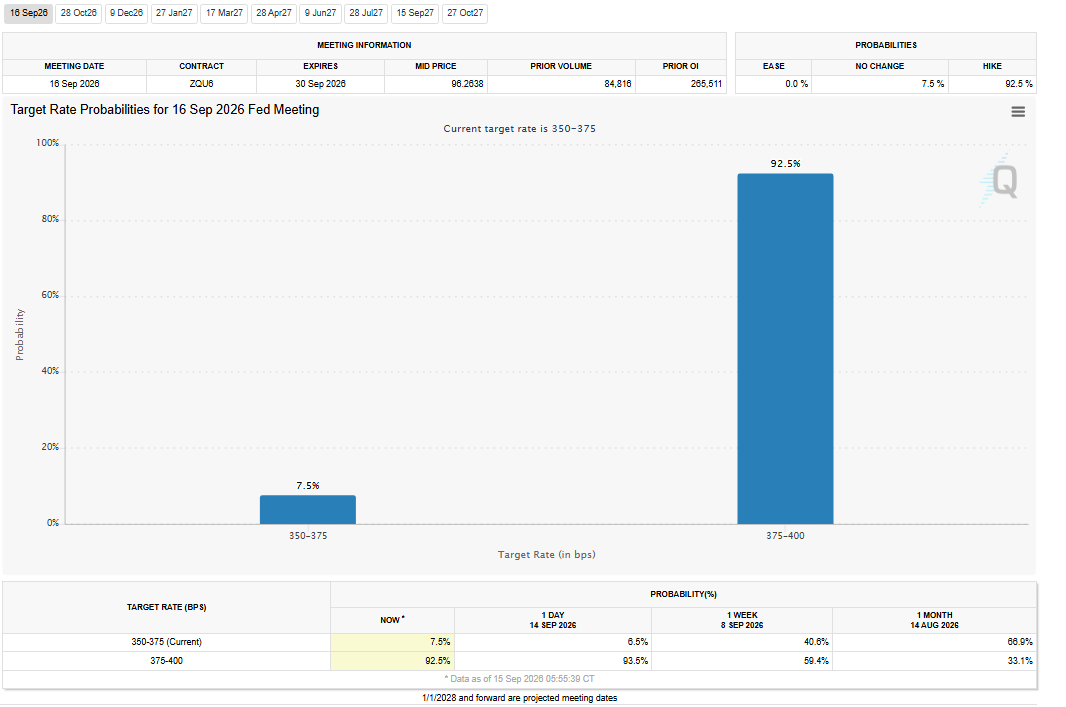Switch to the 27 Oct27 meeting tab

point(465,13)
